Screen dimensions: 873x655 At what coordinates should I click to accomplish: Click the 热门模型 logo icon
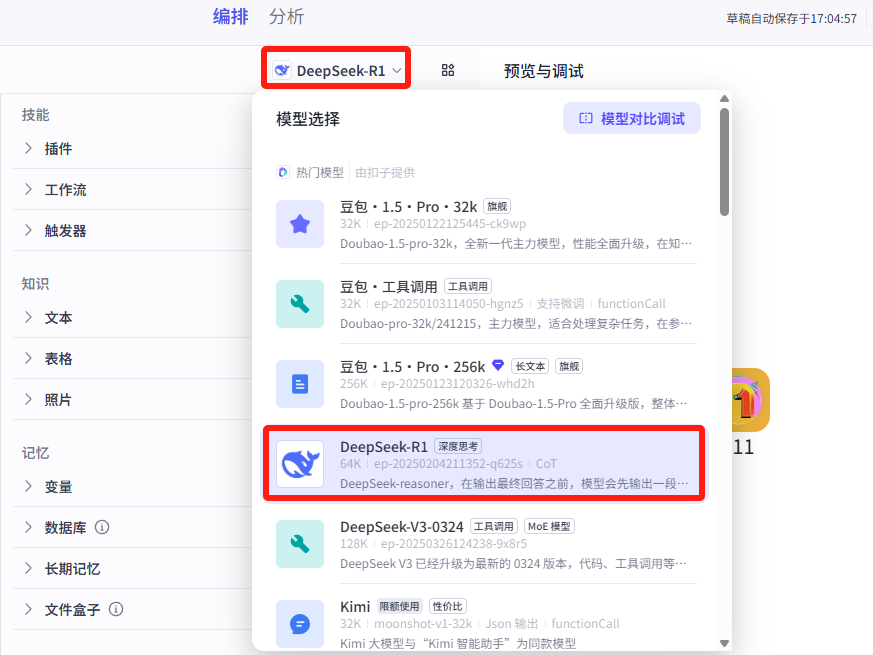click(283, 172)
